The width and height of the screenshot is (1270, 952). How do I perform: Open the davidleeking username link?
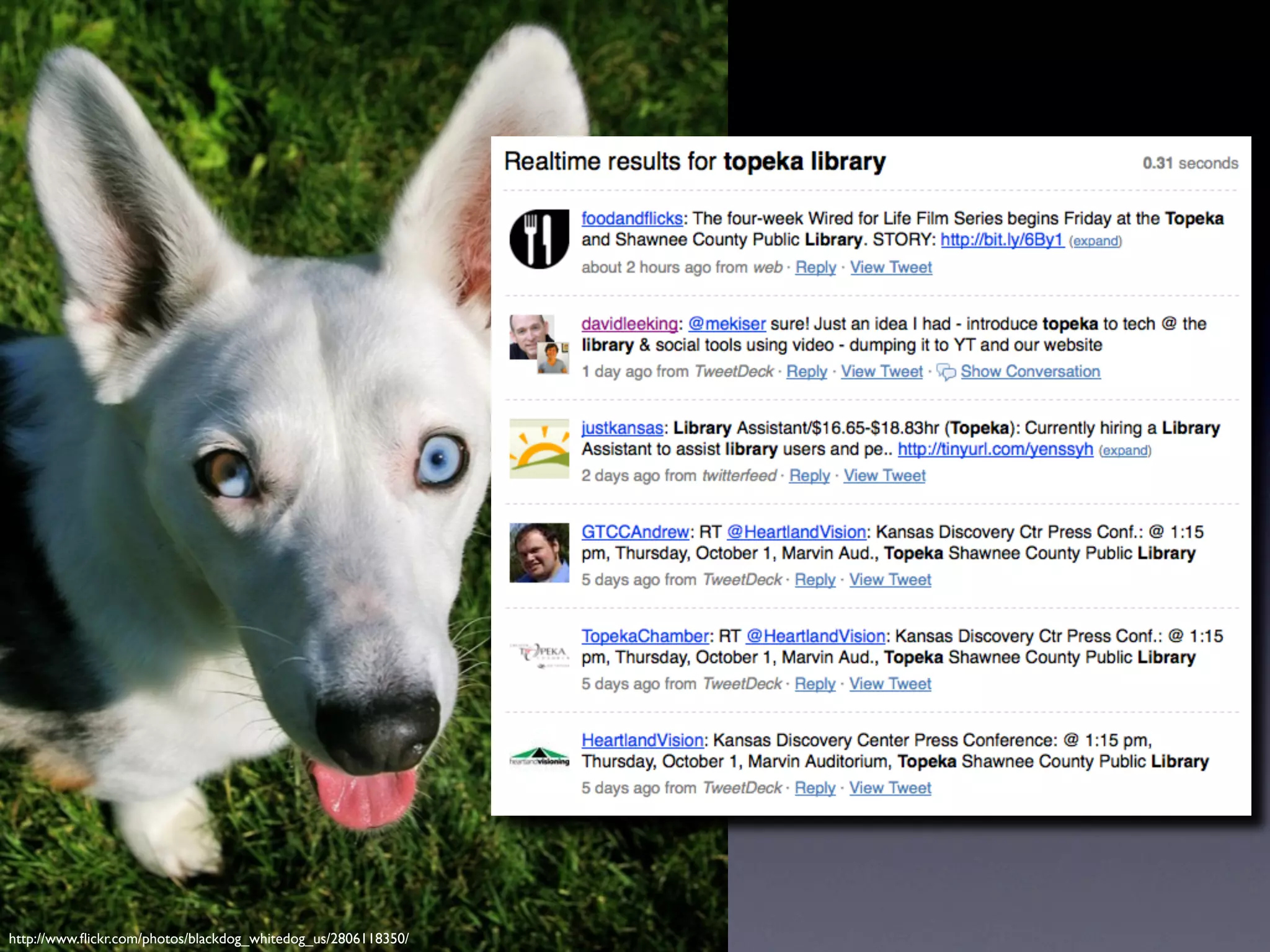click(x=629, y=324)
